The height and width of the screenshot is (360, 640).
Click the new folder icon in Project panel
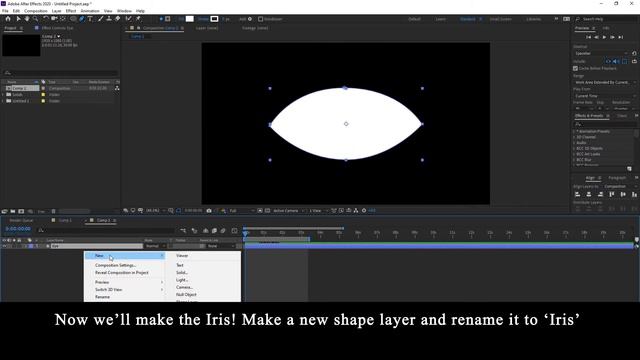point(13,211)
